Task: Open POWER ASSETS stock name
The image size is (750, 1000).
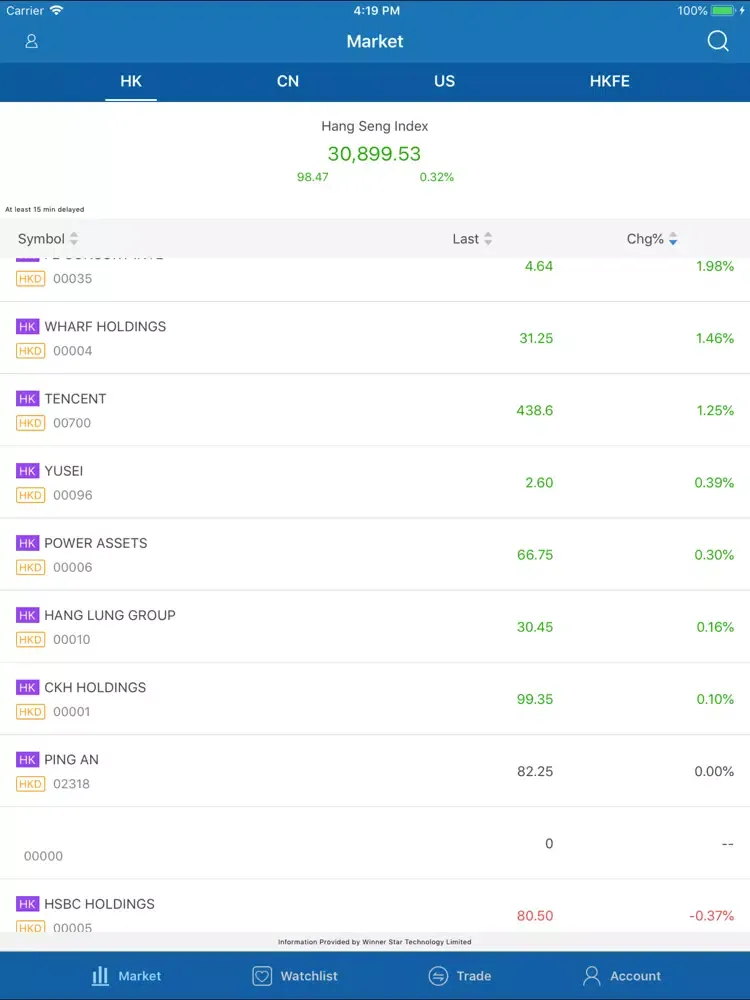Action: pyautogui.click(x=96, y=543)
